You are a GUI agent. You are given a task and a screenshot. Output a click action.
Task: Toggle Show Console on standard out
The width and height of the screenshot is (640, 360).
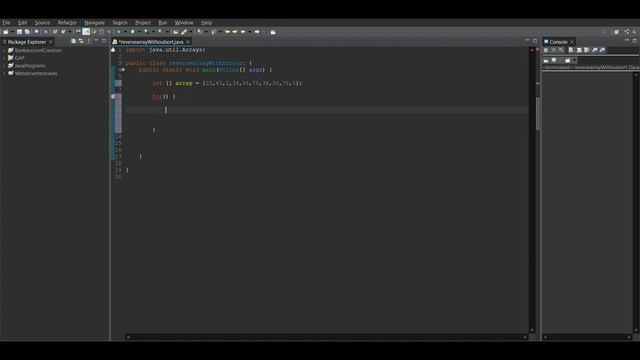click(594, 50)
